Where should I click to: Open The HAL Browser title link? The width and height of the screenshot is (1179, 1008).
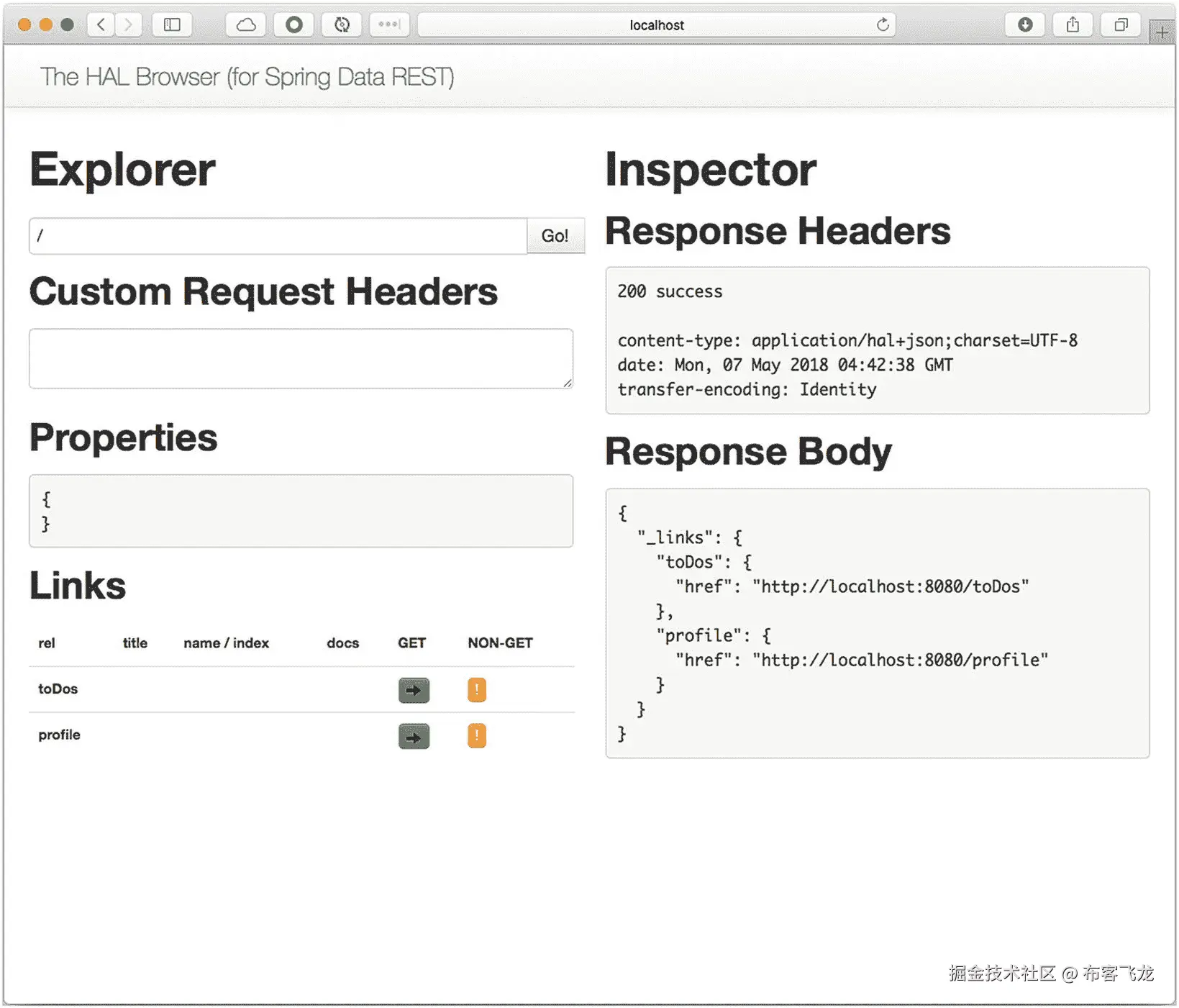click(x=247, y=77)
